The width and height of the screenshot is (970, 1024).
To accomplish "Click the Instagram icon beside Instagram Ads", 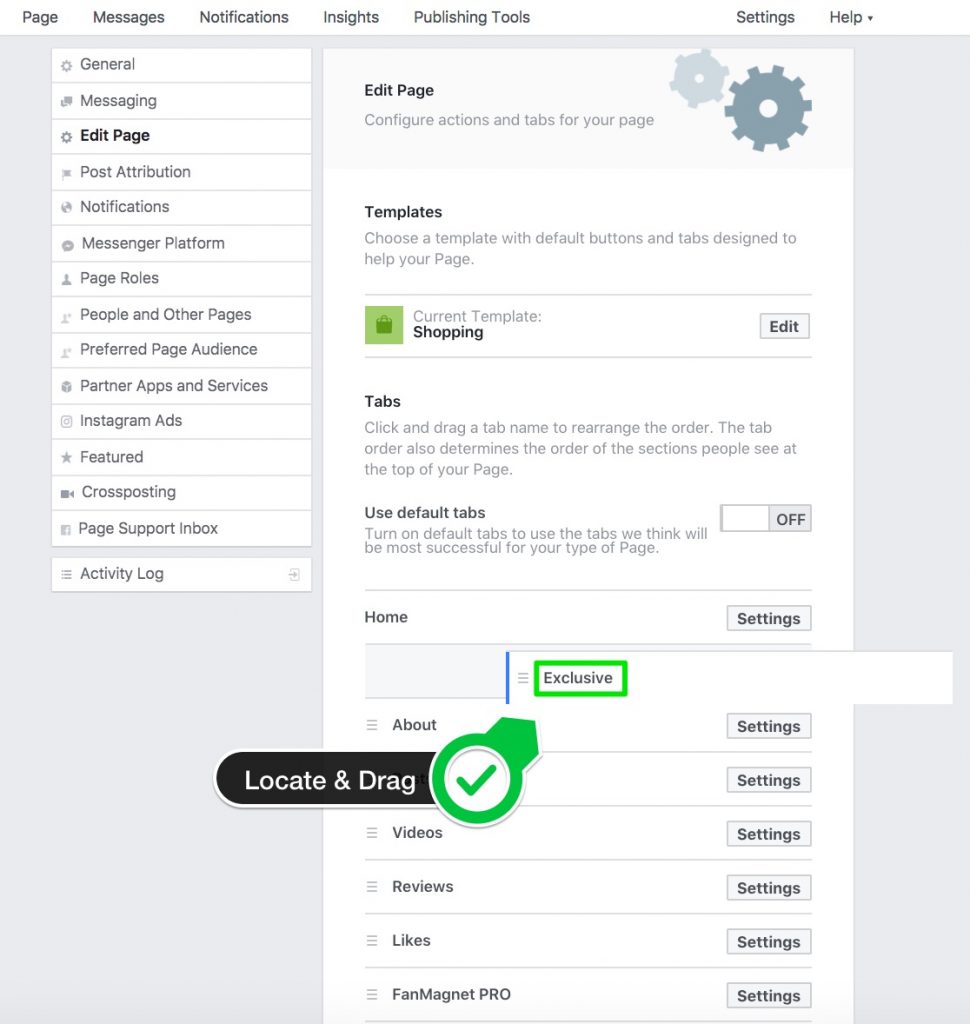I will [x=66, y=421].
